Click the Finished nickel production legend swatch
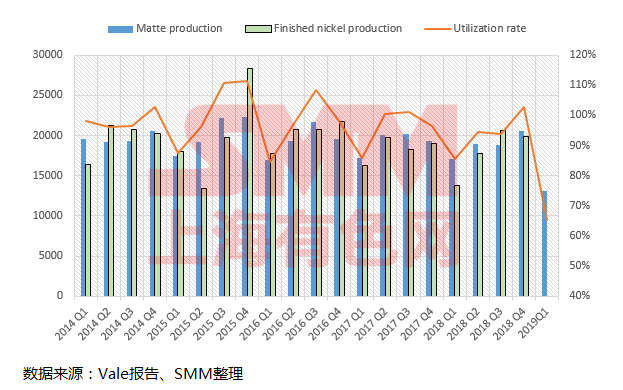Screen dimensions: 623x390 pyautogui.click(x=258, y=29)
